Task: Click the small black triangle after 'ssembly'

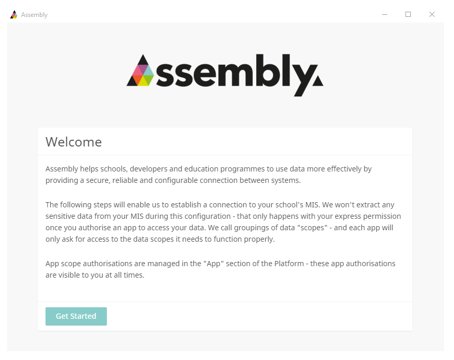Action: point(317,81)
